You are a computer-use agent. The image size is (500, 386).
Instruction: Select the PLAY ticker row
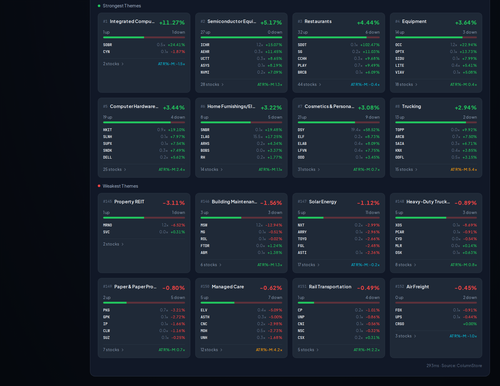pyautogui.click(x=339, y=65)
